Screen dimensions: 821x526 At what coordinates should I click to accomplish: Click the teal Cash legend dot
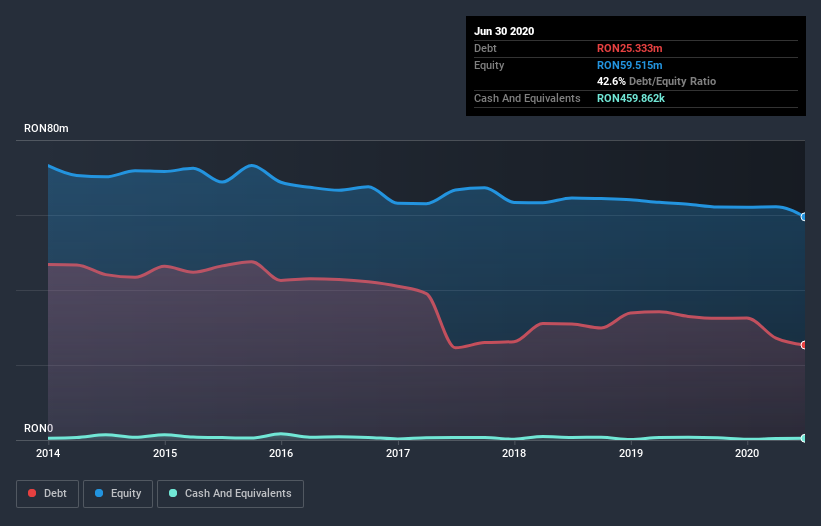(x=173, y=493)
